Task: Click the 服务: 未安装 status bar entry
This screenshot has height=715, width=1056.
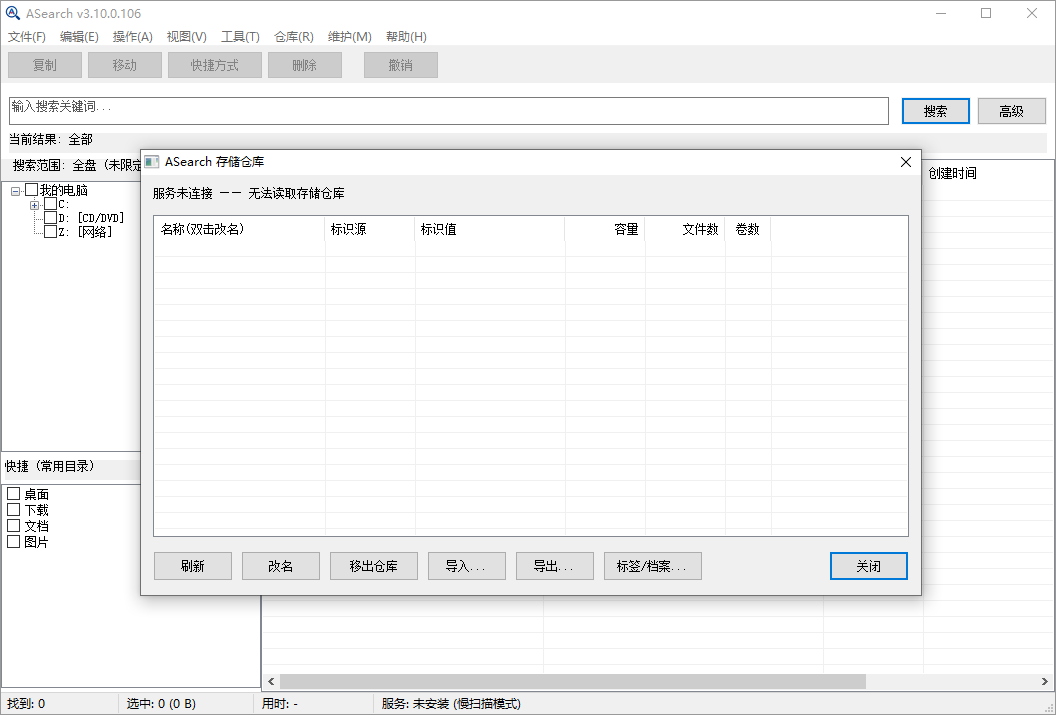Action: click(451, 704)
